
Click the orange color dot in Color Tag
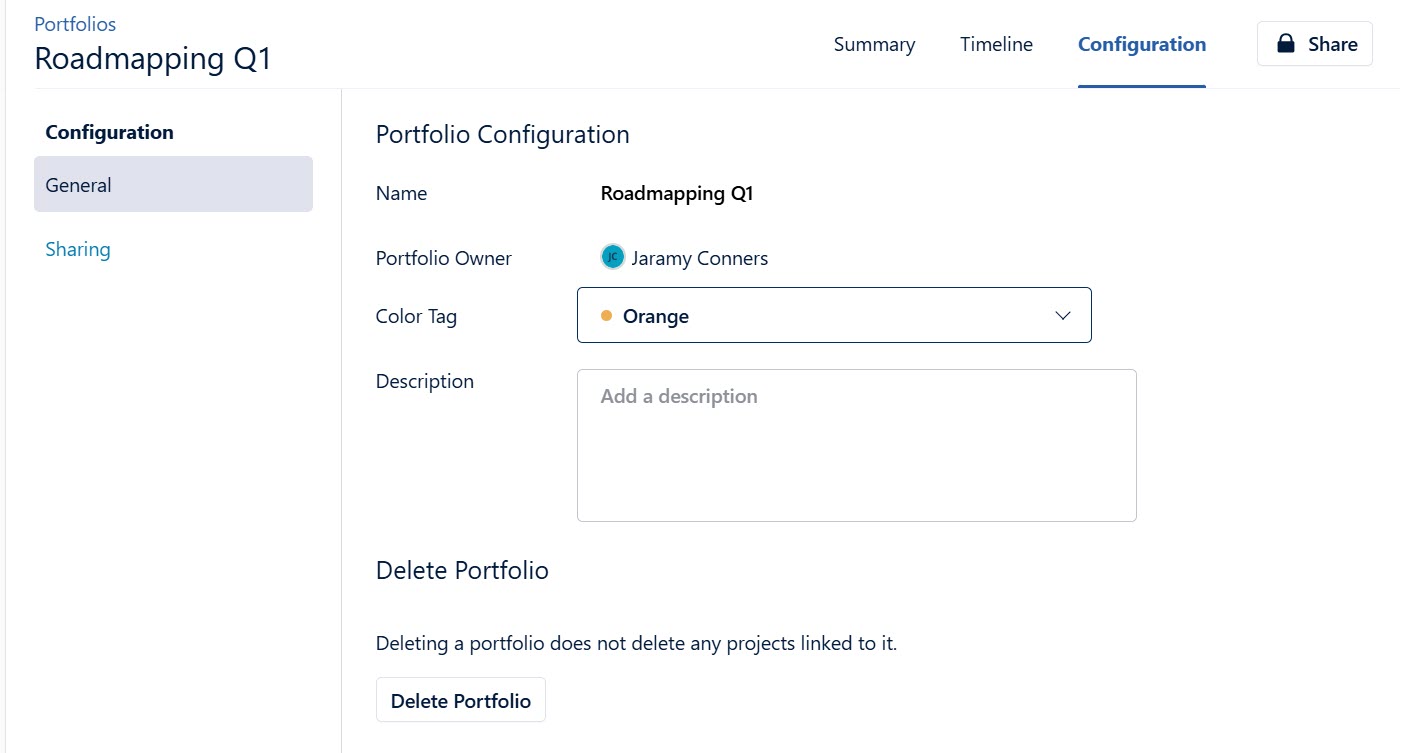(x=607, y=315)
